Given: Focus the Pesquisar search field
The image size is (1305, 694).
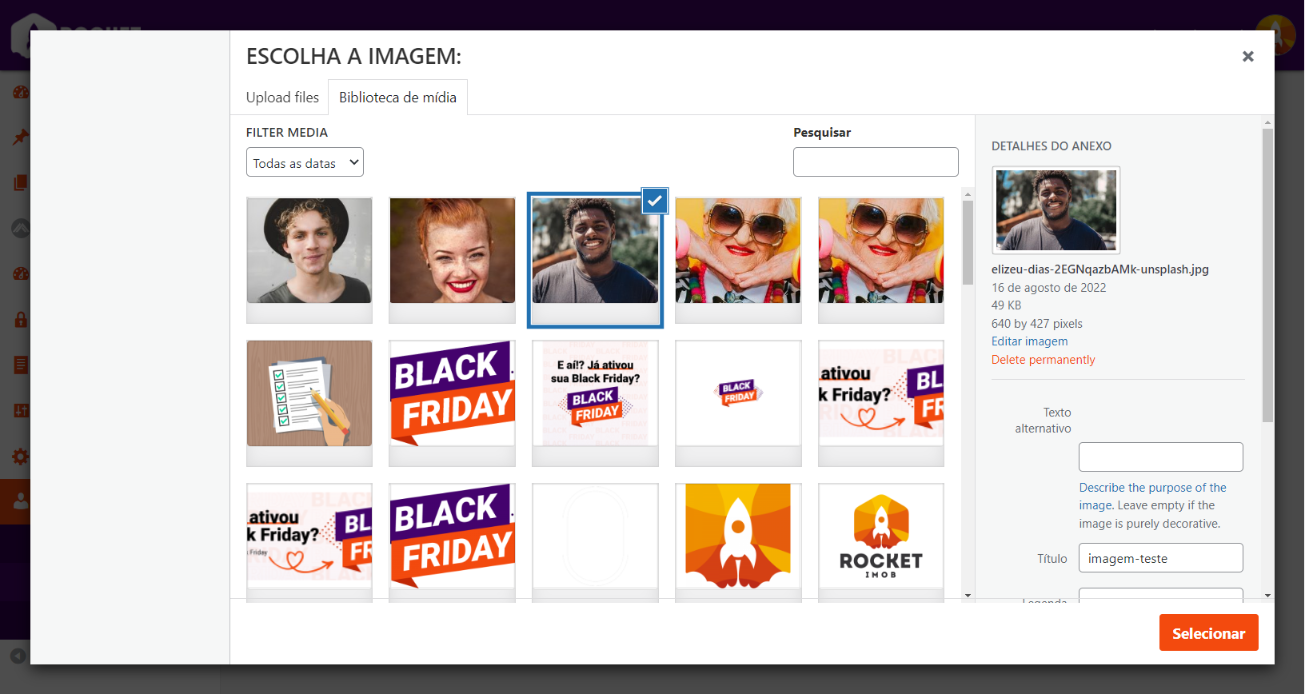Looking at the screenshot, I should (x=876, y=162).
